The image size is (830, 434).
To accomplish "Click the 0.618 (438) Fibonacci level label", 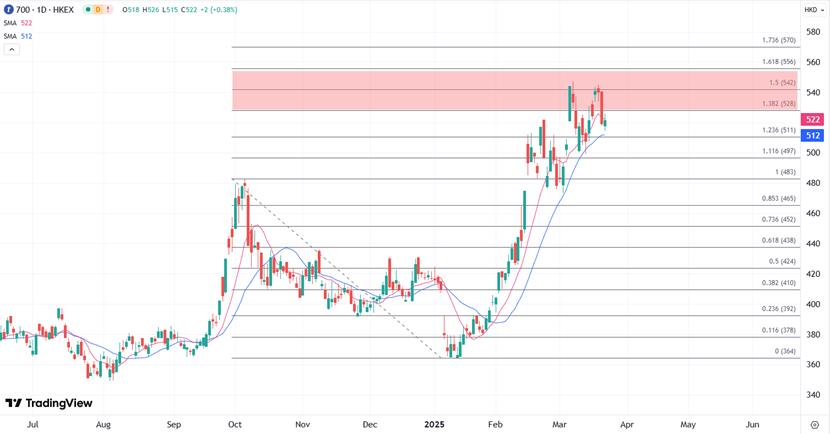I will (x=777, y=241).
